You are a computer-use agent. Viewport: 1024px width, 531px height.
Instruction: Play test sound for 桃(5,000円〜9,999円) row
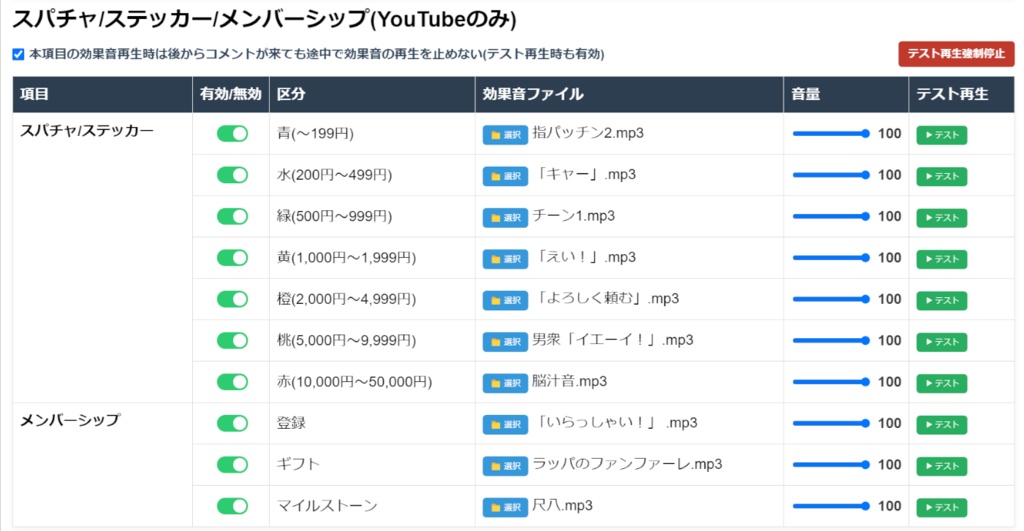tap(941, 342)
